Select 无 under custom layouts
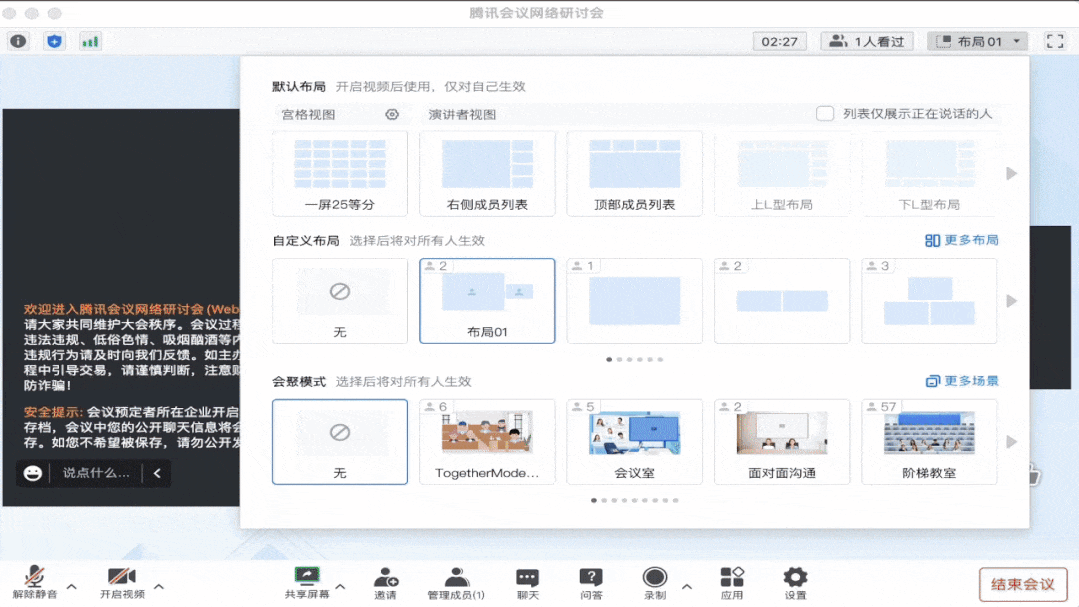 (x=340, y=301)
